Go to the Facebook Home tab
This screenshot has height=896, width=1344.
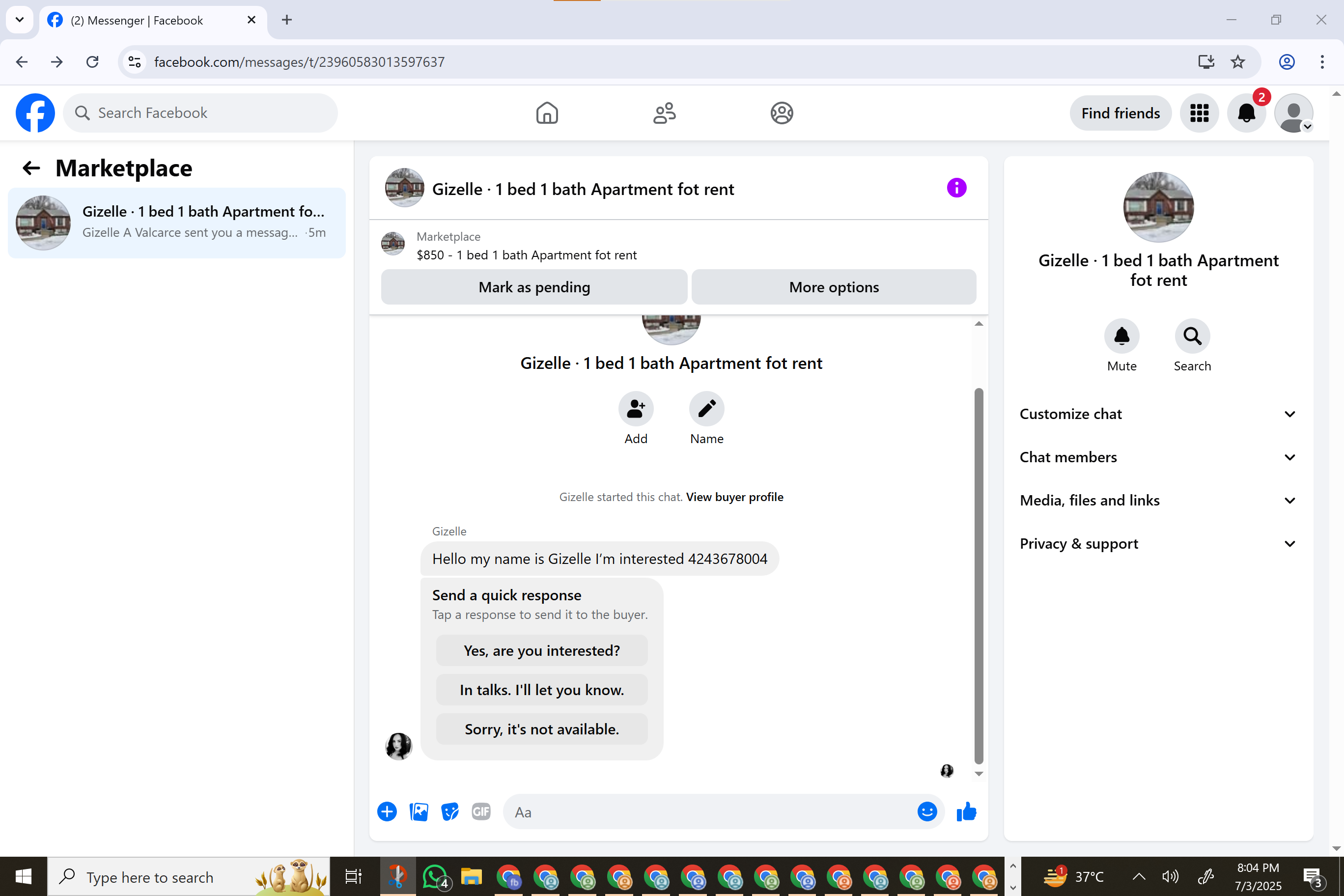[x=547, y=113]
